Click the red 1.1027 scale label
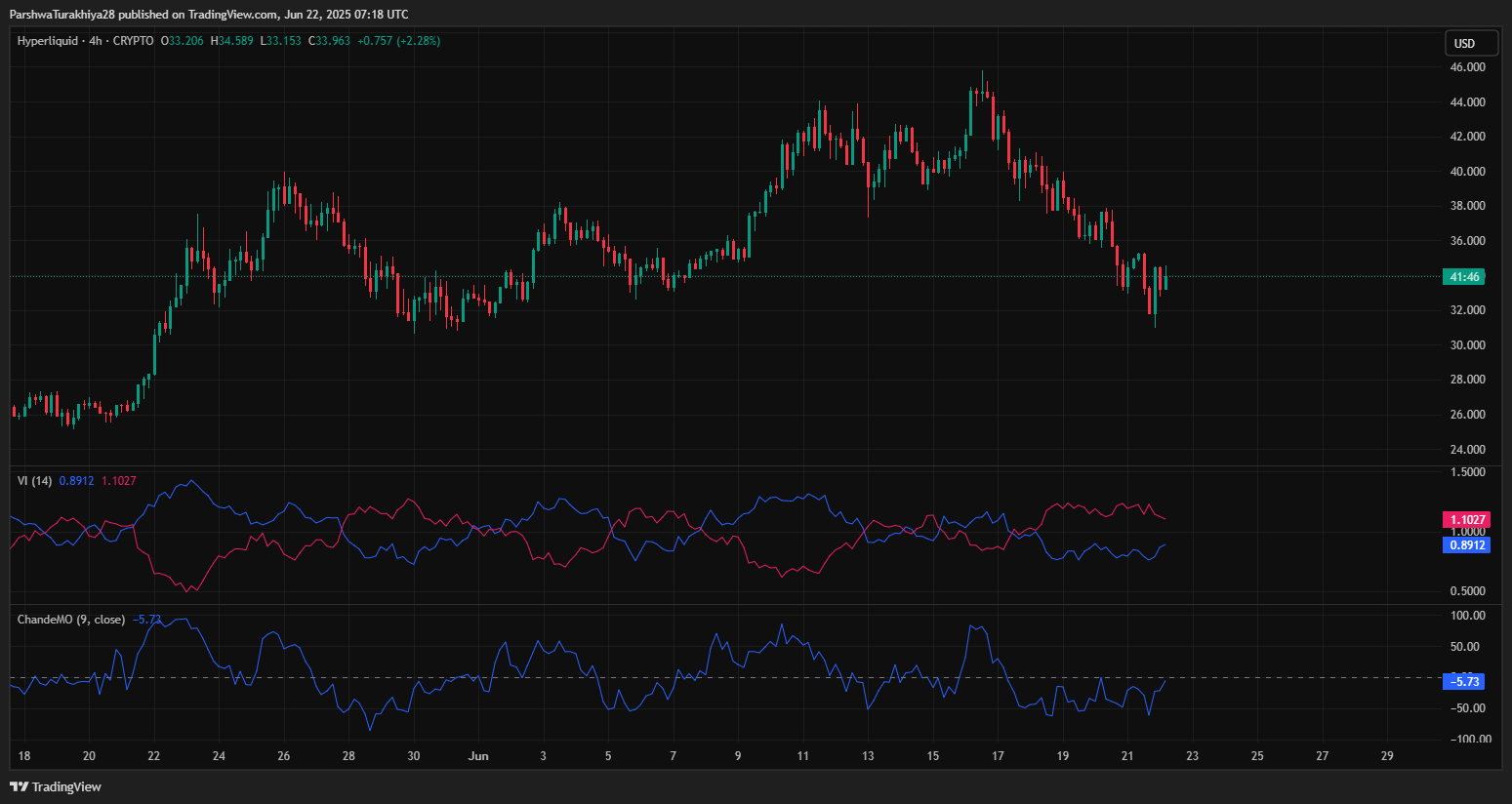This screenshot has width=1512, height=804. click(1466, 520)
